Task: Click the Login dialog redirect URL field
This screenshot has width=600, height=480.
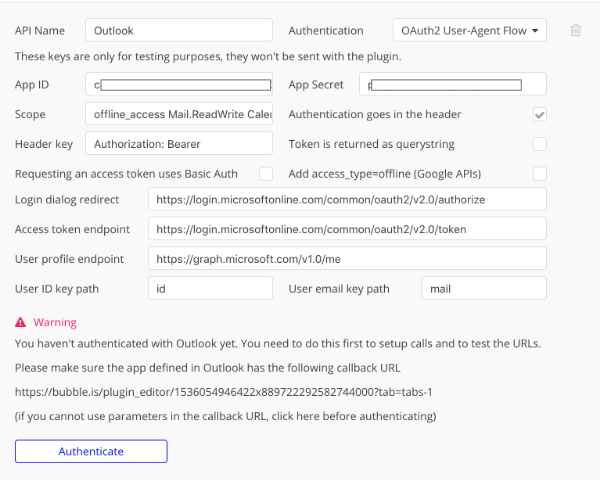Action: tap(347, 200)
